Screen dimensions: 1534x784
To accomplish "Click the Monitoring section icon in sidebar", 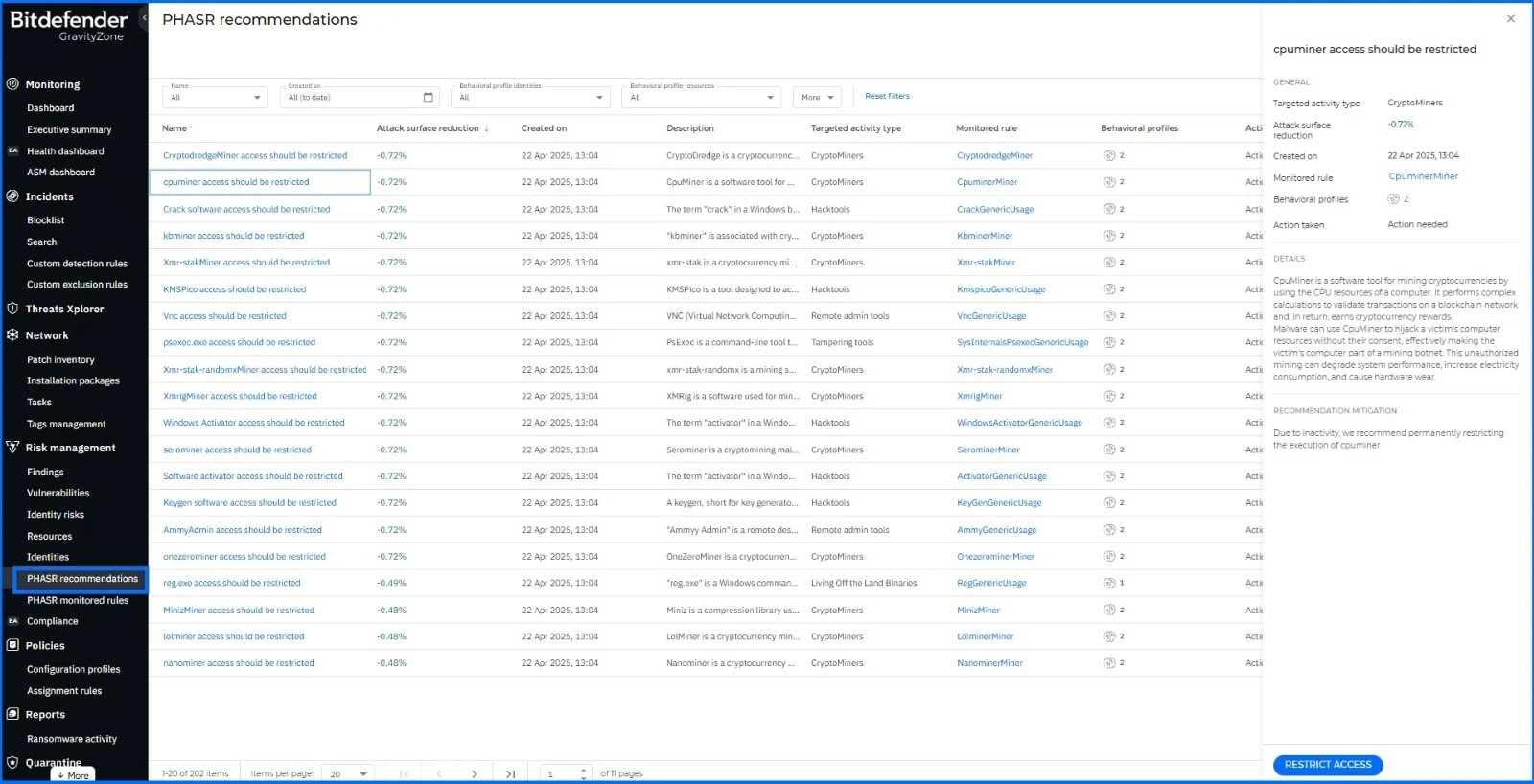I will click(x=12, y=84).
